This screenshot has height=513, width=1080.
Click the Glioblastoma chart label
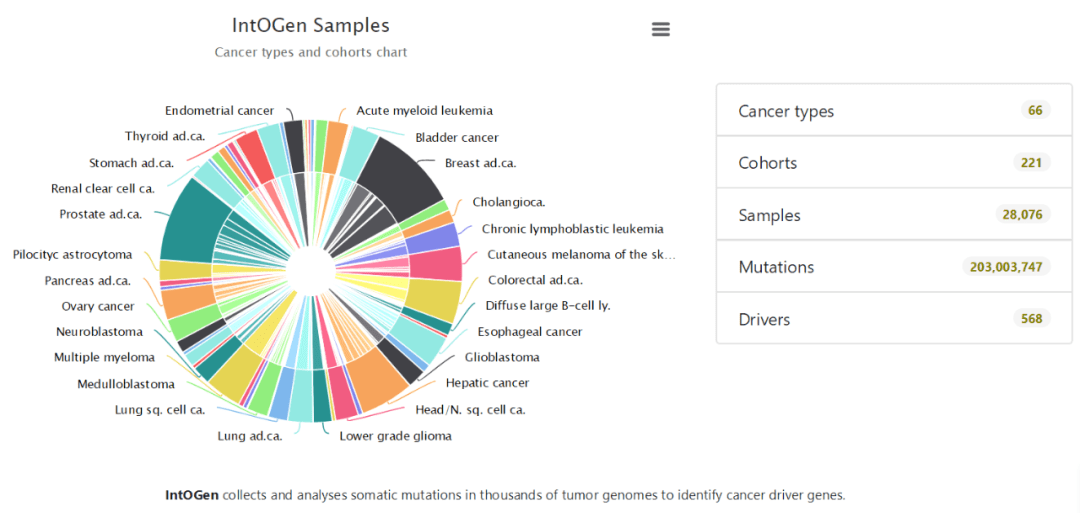click(x=501, y=357)
